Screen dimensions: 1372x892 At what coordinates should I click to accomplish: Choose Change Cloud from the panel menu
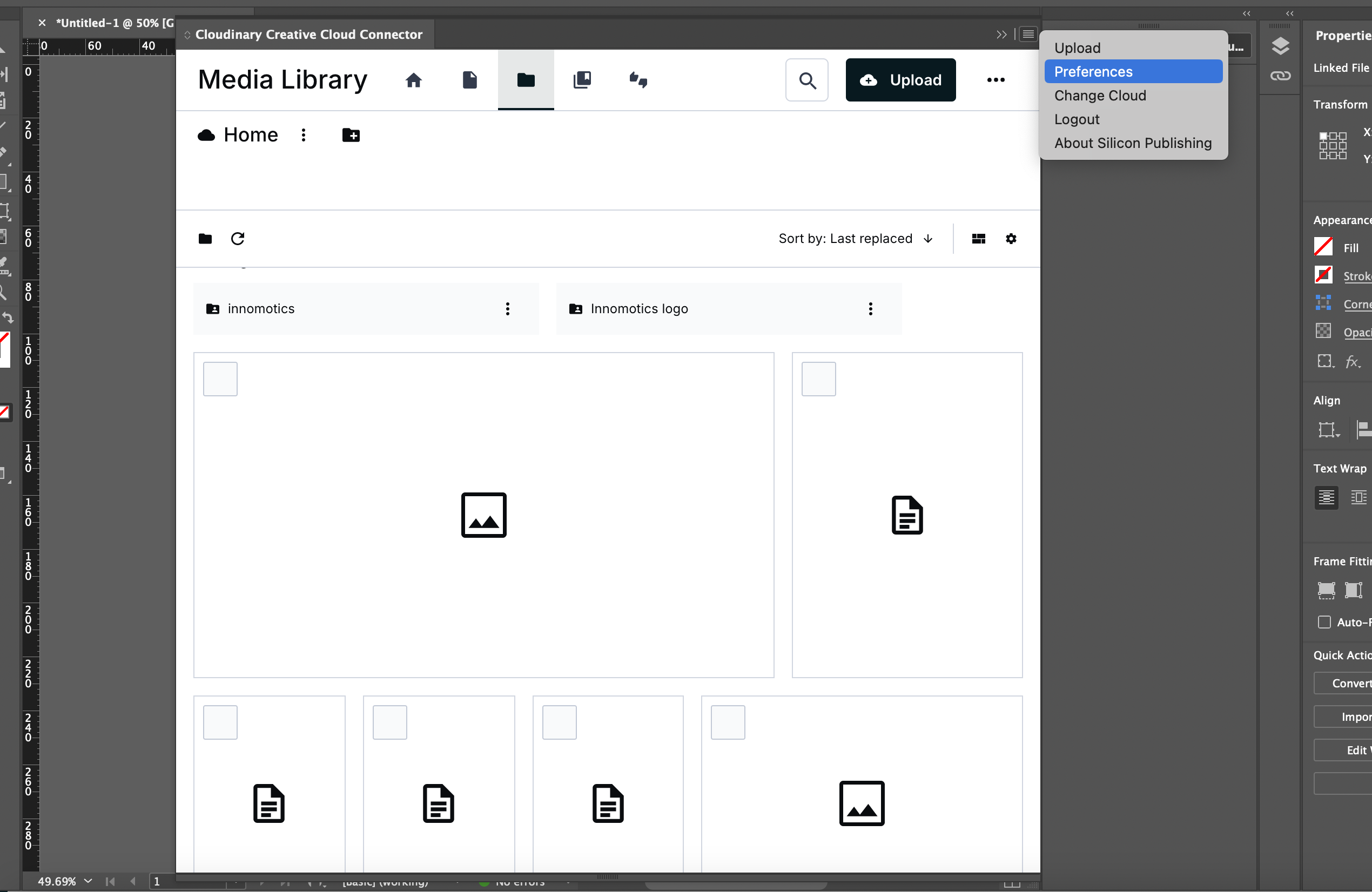pos(1133,95)
